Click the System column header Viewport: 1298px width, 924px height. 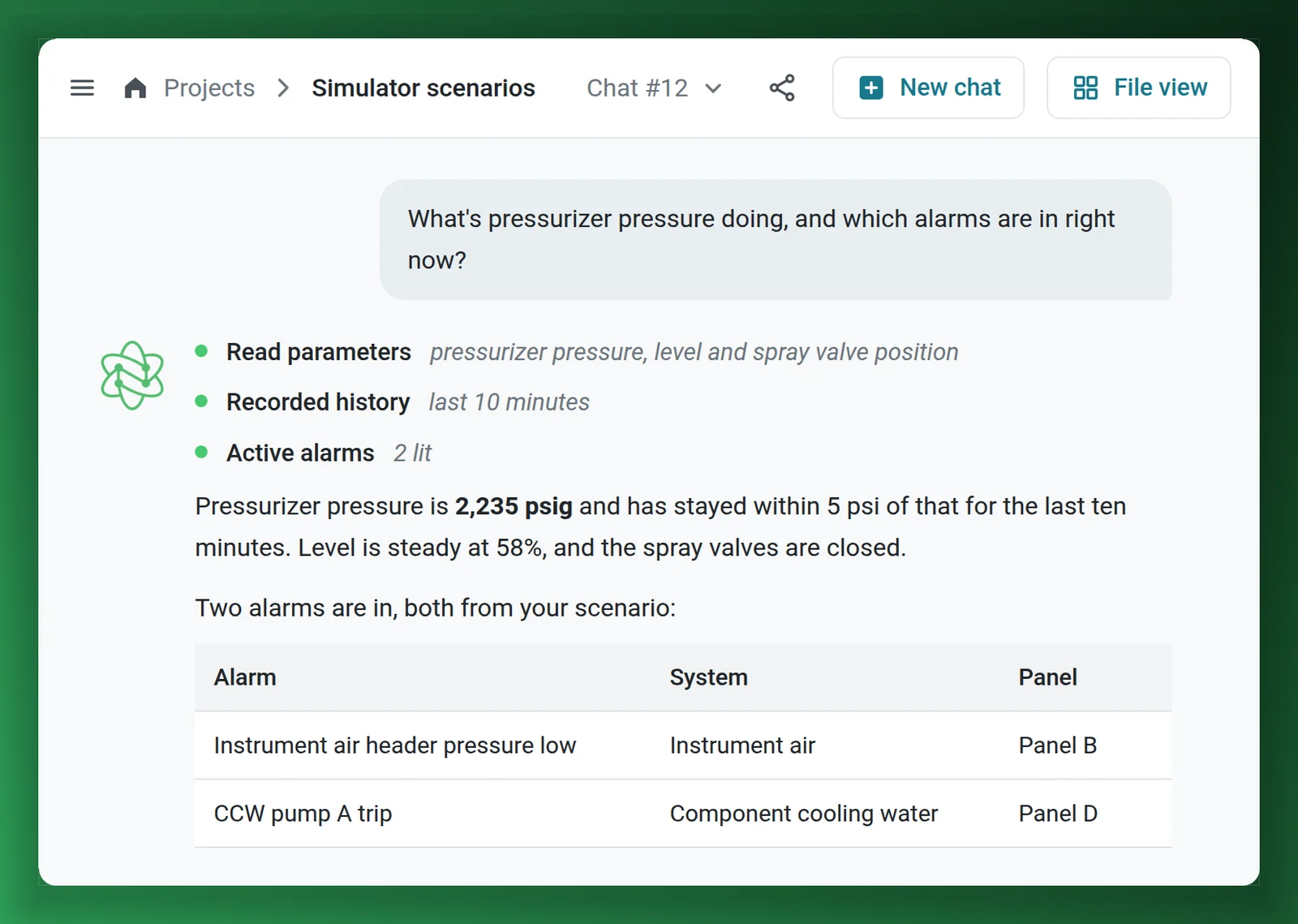coord(709,677)
